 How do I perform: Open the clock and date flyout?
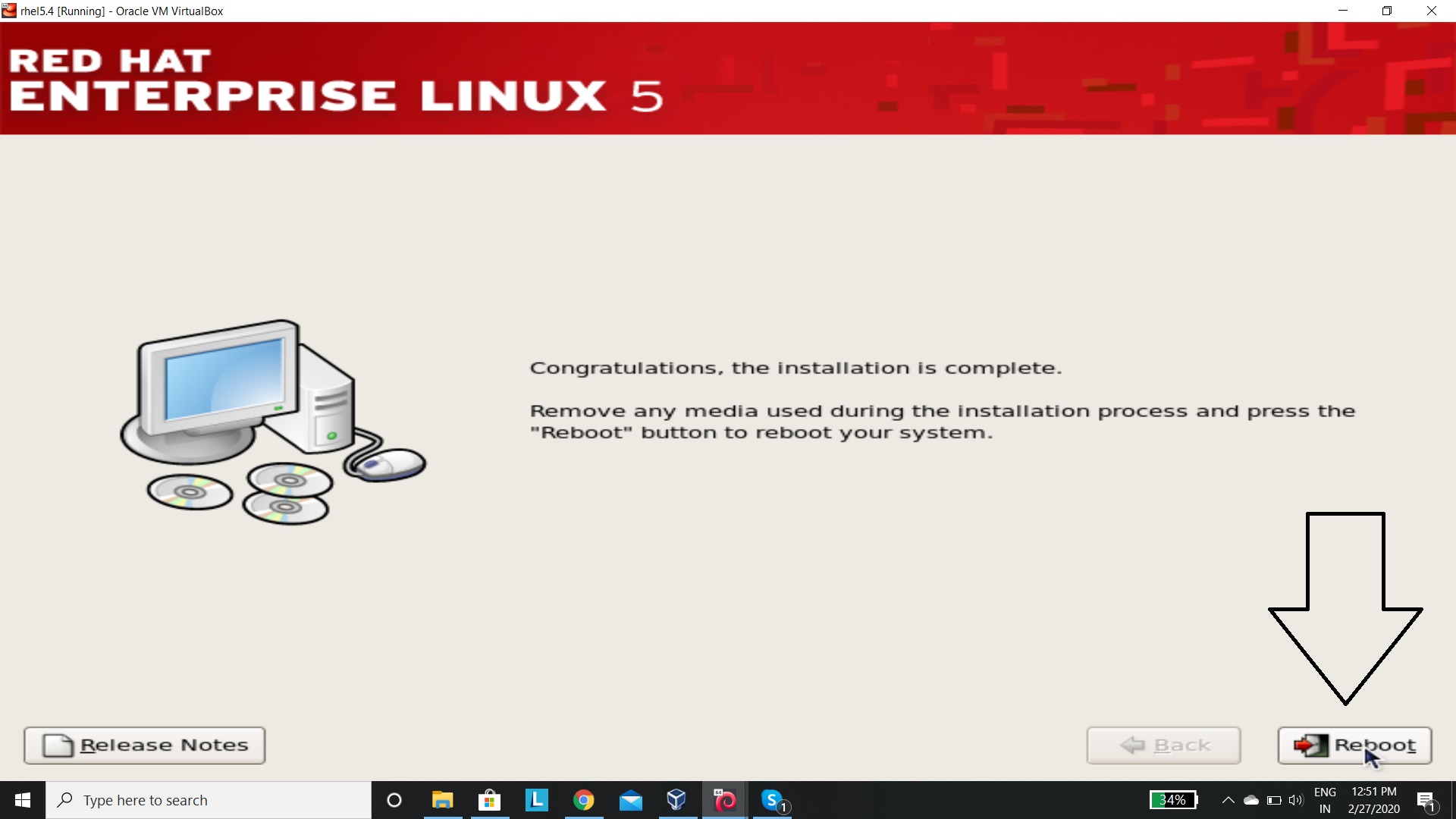point(1373,800)
